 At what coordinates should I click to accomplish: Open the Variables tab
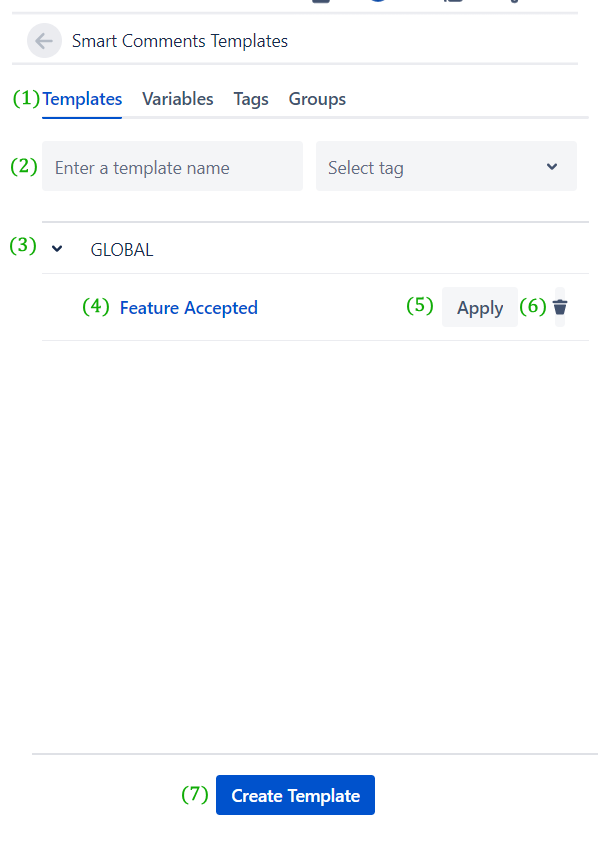(x=178, y=99)
